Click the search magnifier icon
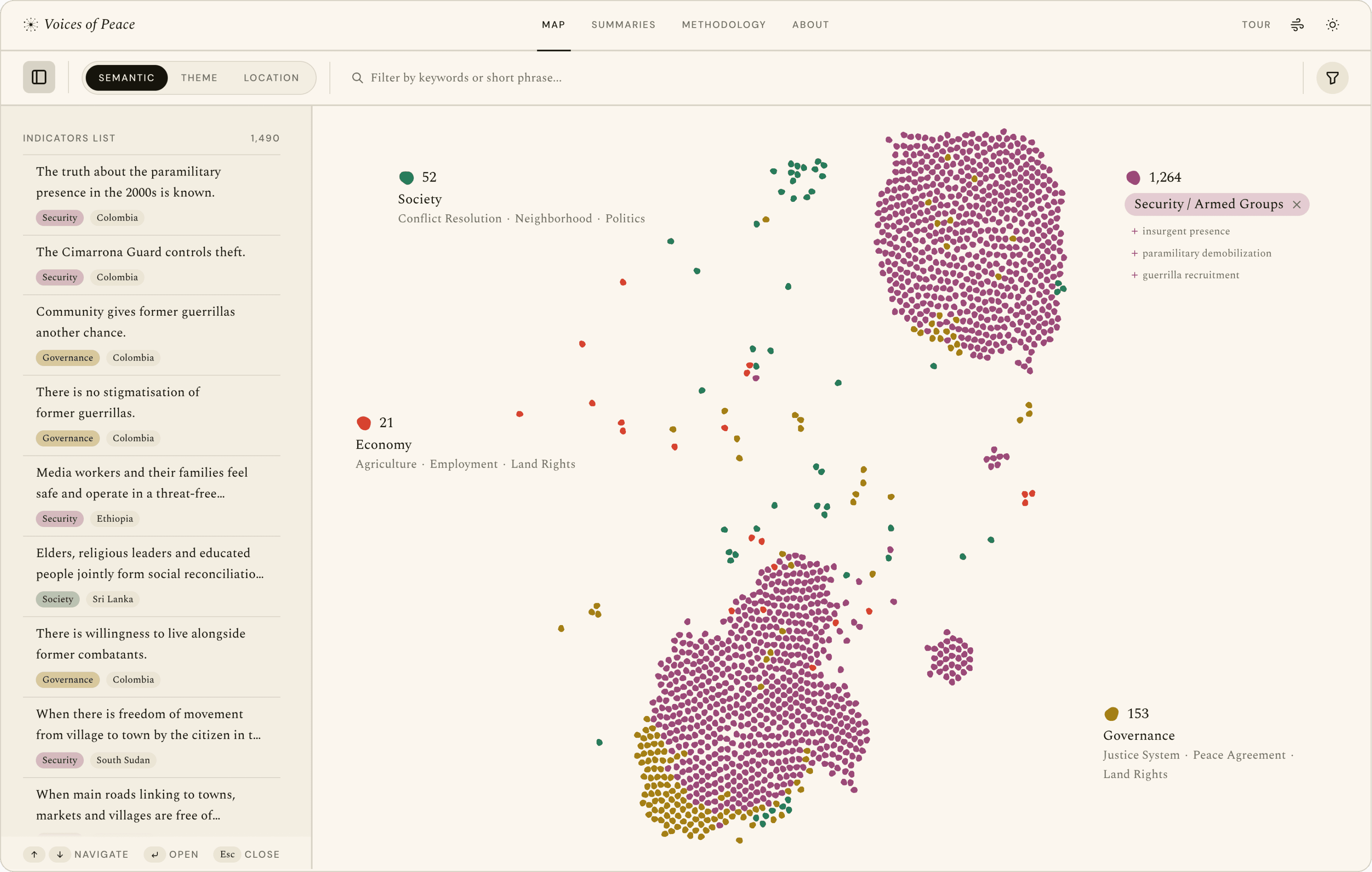The image size is (1372, 872). pos(357,77)
